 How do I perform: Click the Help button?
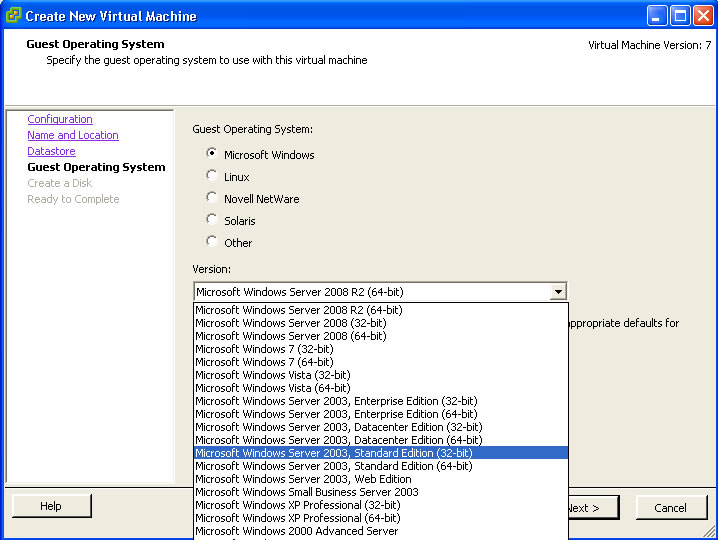[52, 506]
